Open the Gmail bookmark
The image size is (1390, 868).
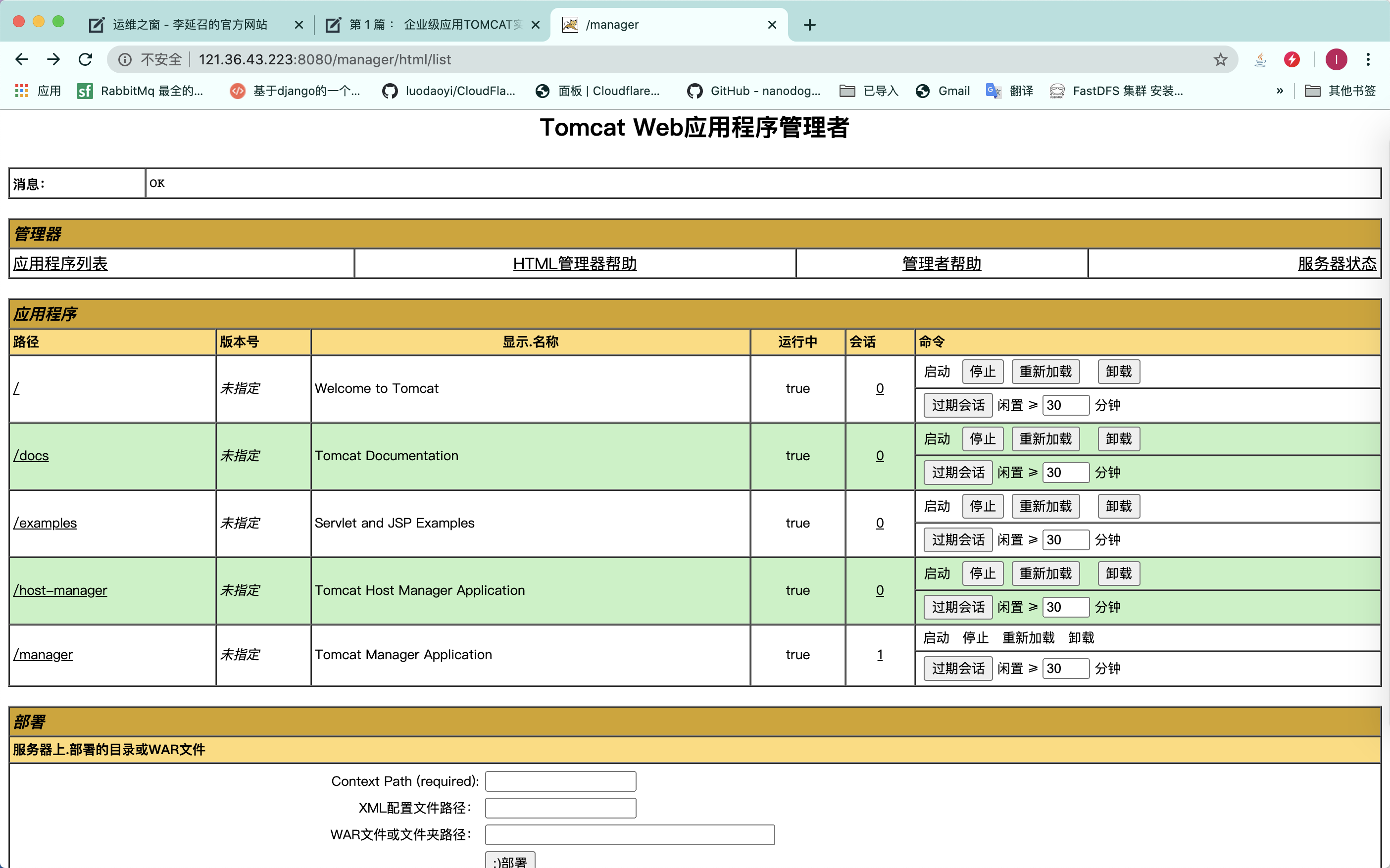tap(943, 91)
